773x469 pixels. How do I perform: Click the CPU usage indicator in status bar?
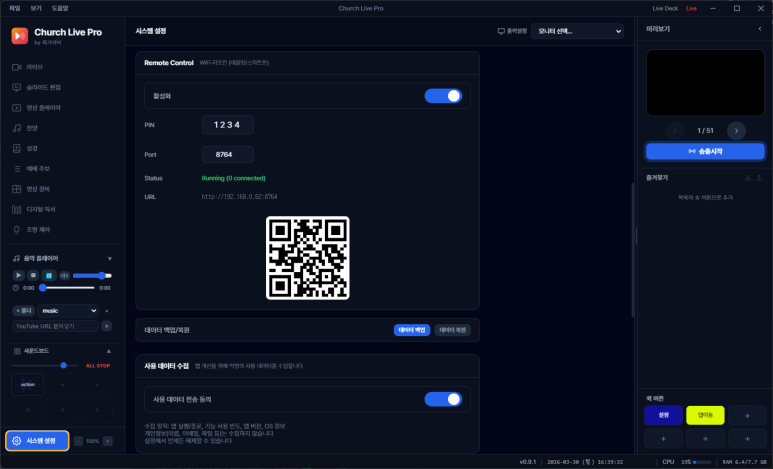pyautogui.click(x=687, y=462)
